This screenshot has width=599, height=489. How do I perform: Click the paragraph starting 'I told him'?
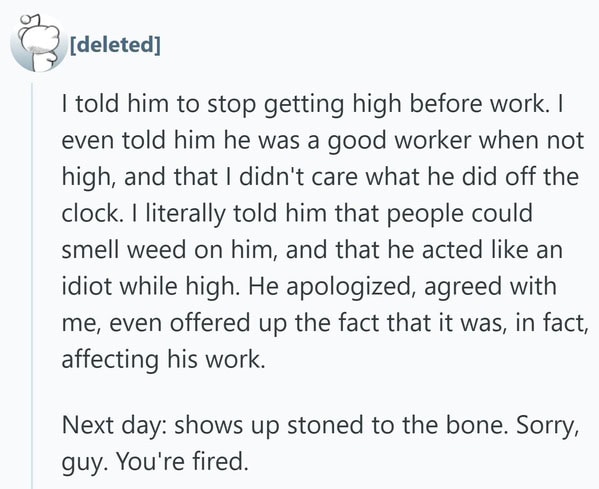tap(325, 232)
